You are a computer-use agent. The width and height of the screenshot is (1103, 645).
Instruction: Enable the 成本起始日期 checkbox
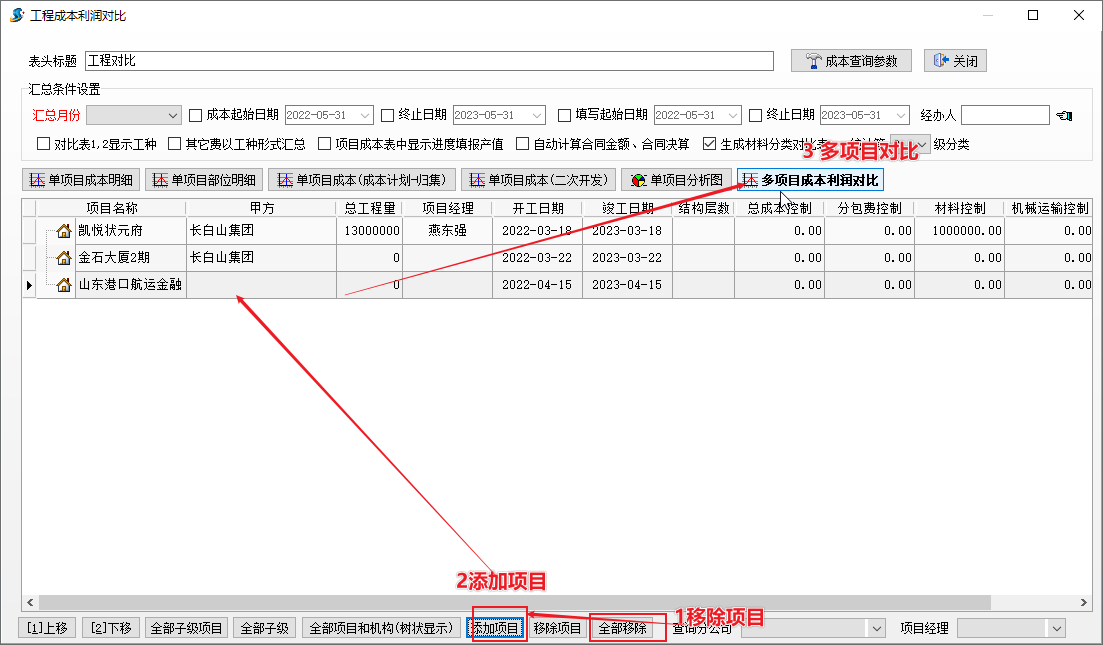click(196, 115)
